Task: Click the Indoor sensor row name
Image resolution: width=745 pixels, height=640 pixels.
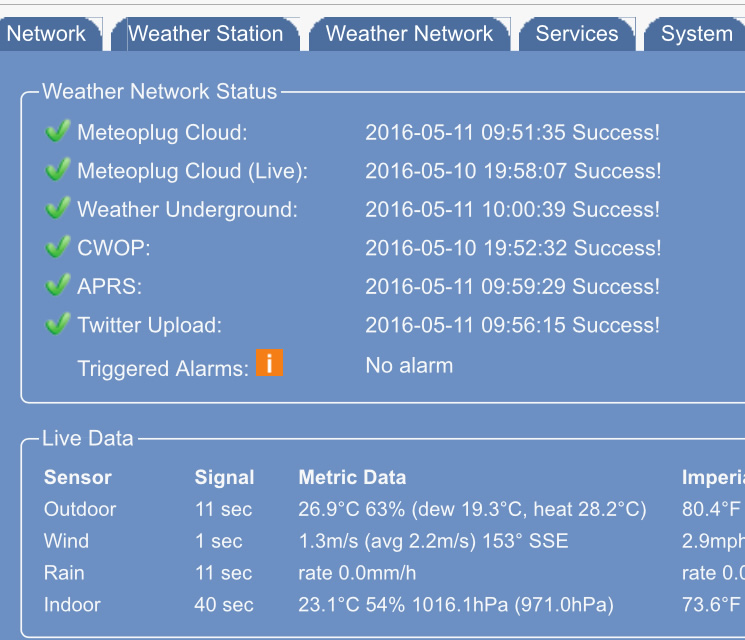Action: pos(72,605)
